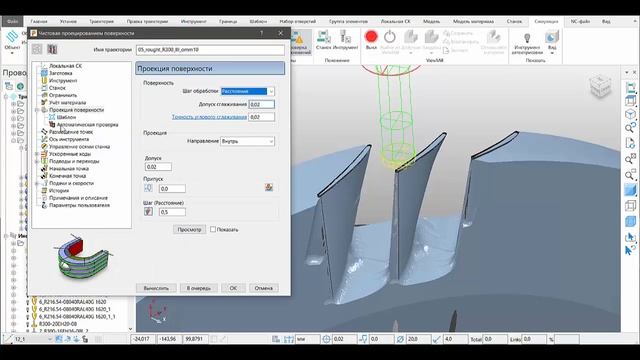The height and width of the screenshot is (360, 640).
Task: Click Инструмент автопрорисовки lightbulb icon
Action: pyautogui.click(x=527, y=38)
